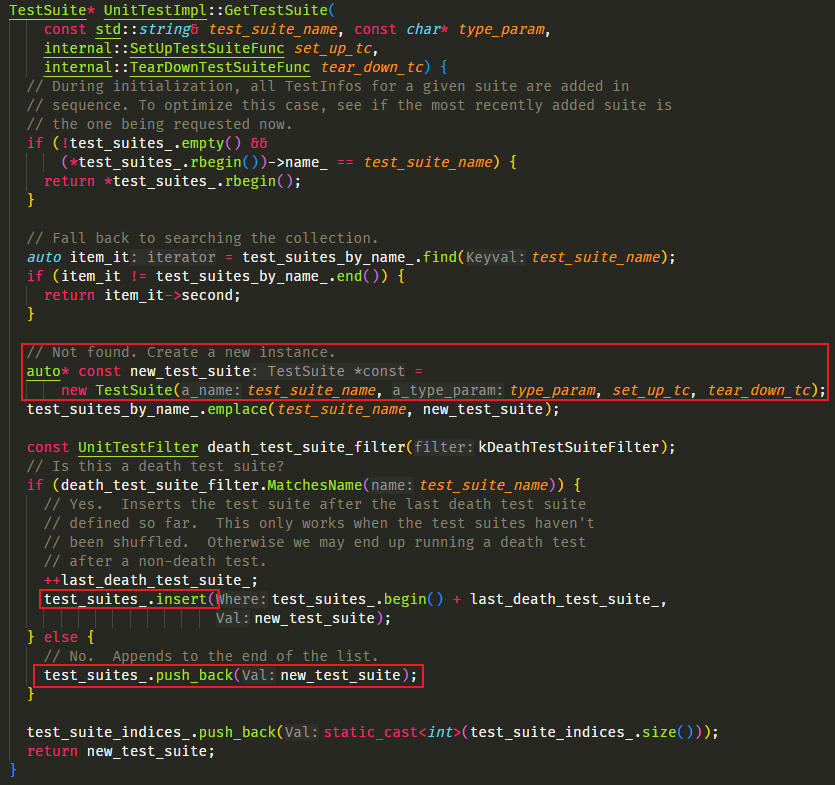835x785 pixels.
Task: Click the UnitTestFilter type name
Action: click(138, 447)
